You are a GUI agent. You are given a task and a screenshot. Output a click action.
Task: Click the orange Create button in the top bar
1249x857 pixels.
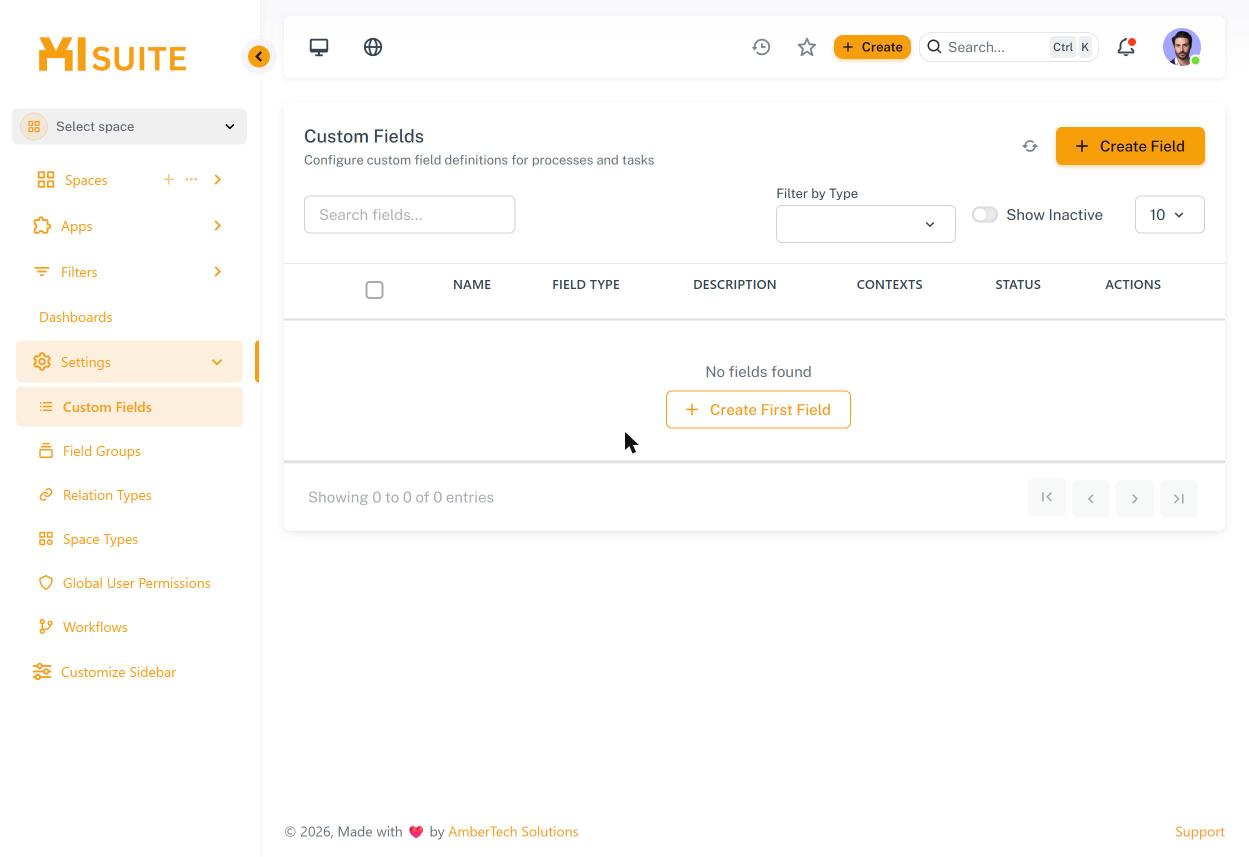(872, 47)
